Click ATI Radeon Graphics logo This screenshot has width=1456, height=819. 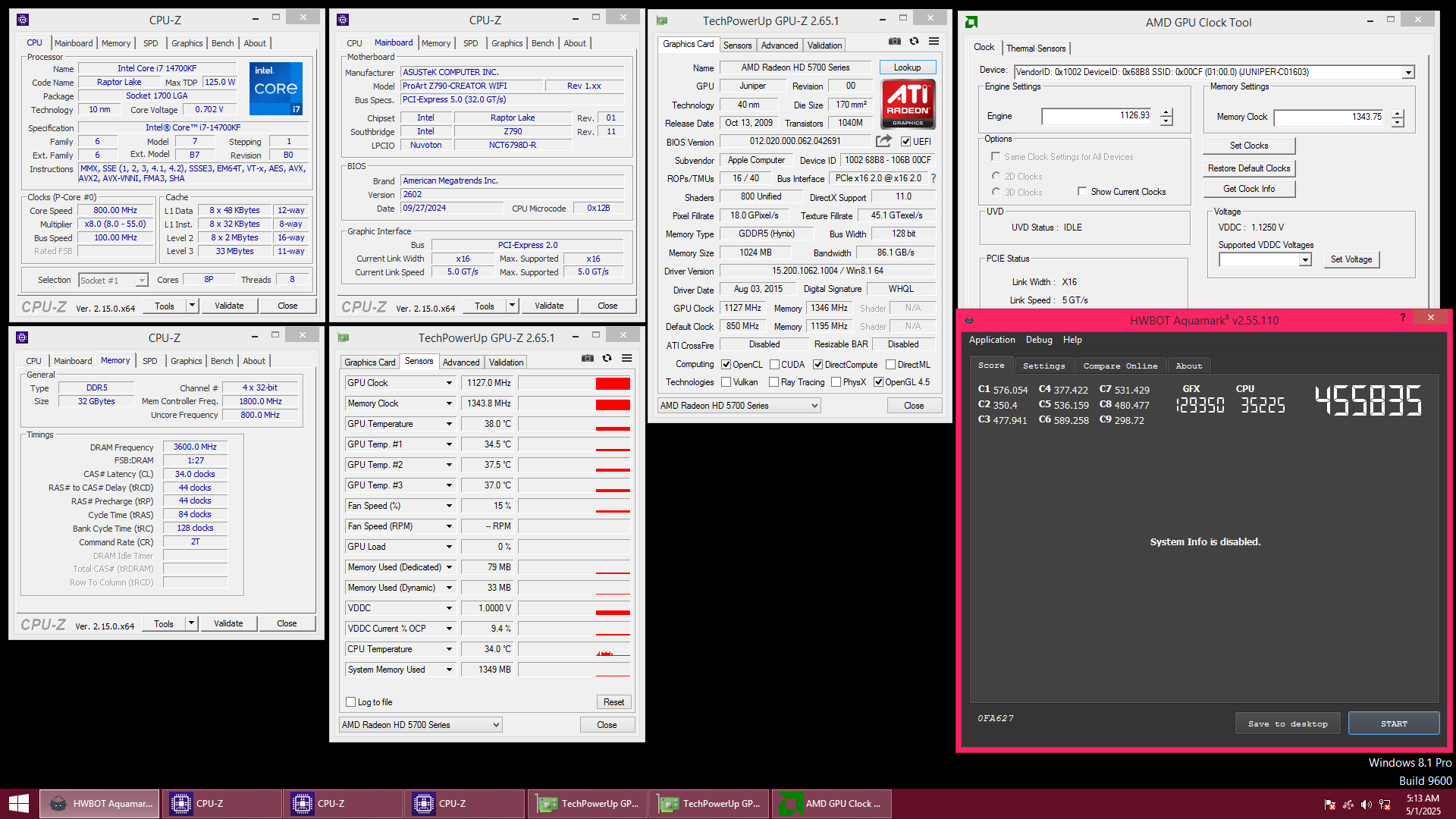pos(908,104)
